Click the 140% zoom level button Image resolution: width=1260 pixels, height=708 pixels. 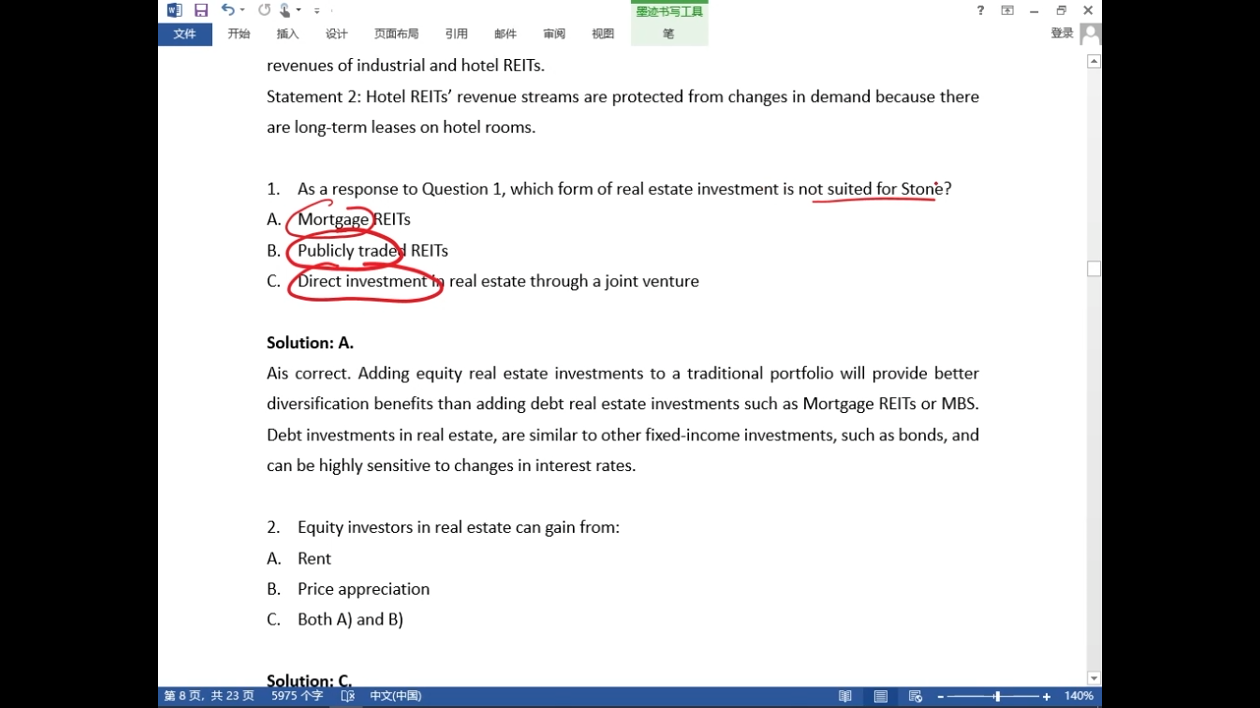pos(1078,696)
